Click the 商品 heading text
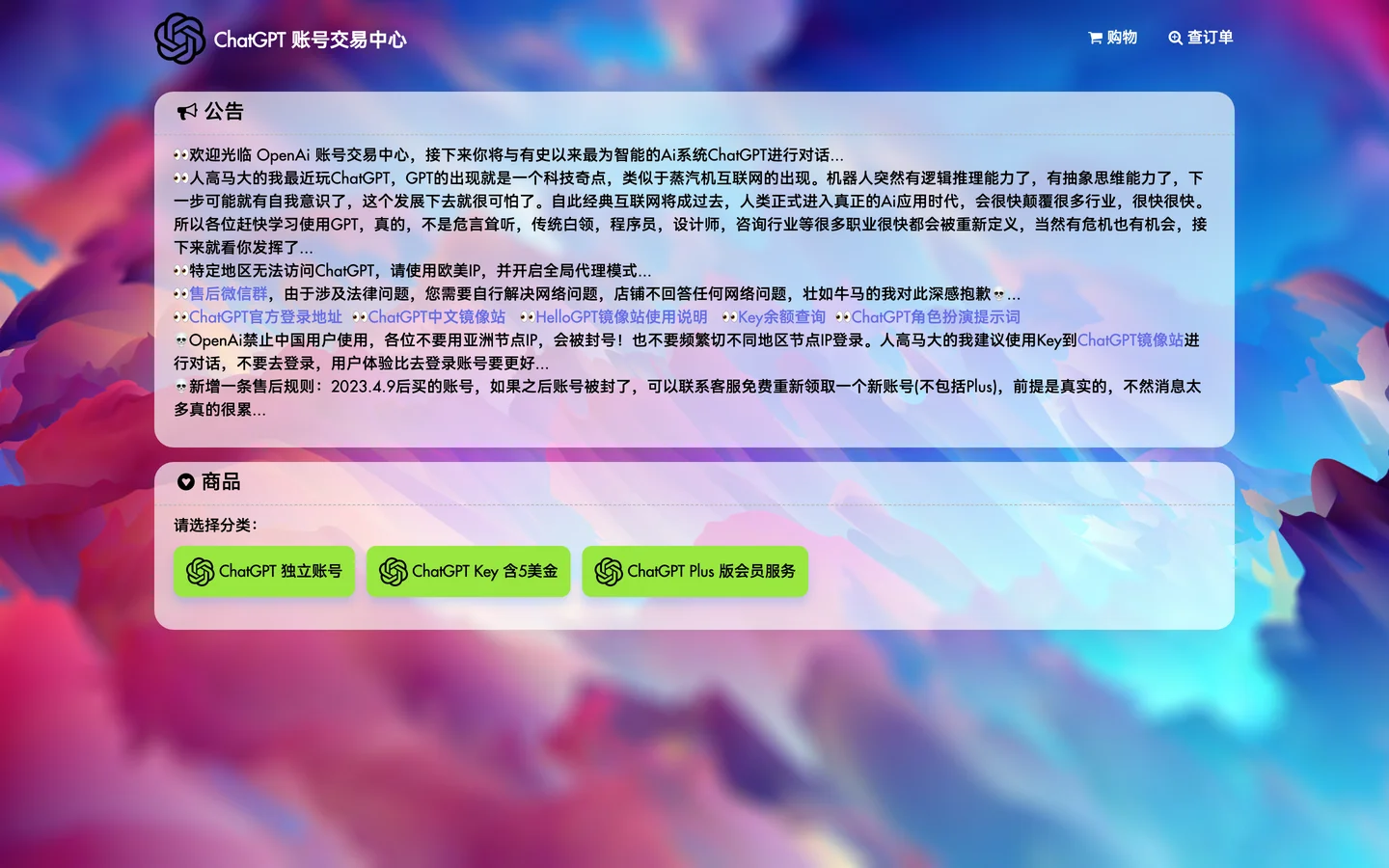1389x868 pixels. coord(221,481)
